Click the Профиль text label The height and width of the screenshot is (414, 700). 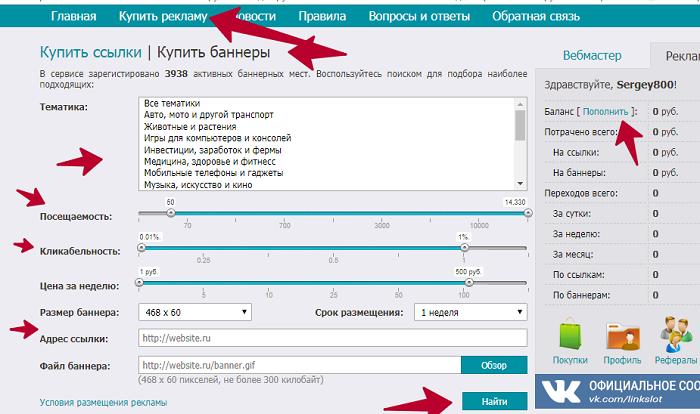click(x=622, y=360)
